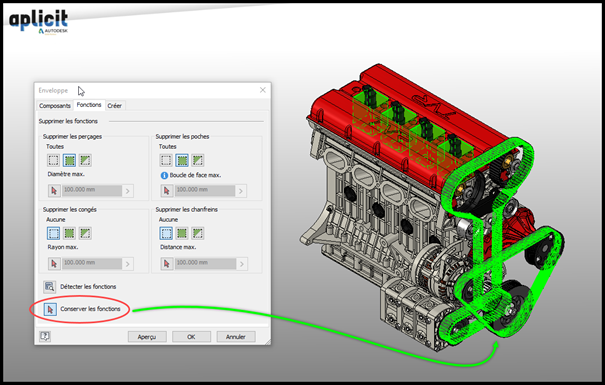Confirm with the OK button

(191, 337)
